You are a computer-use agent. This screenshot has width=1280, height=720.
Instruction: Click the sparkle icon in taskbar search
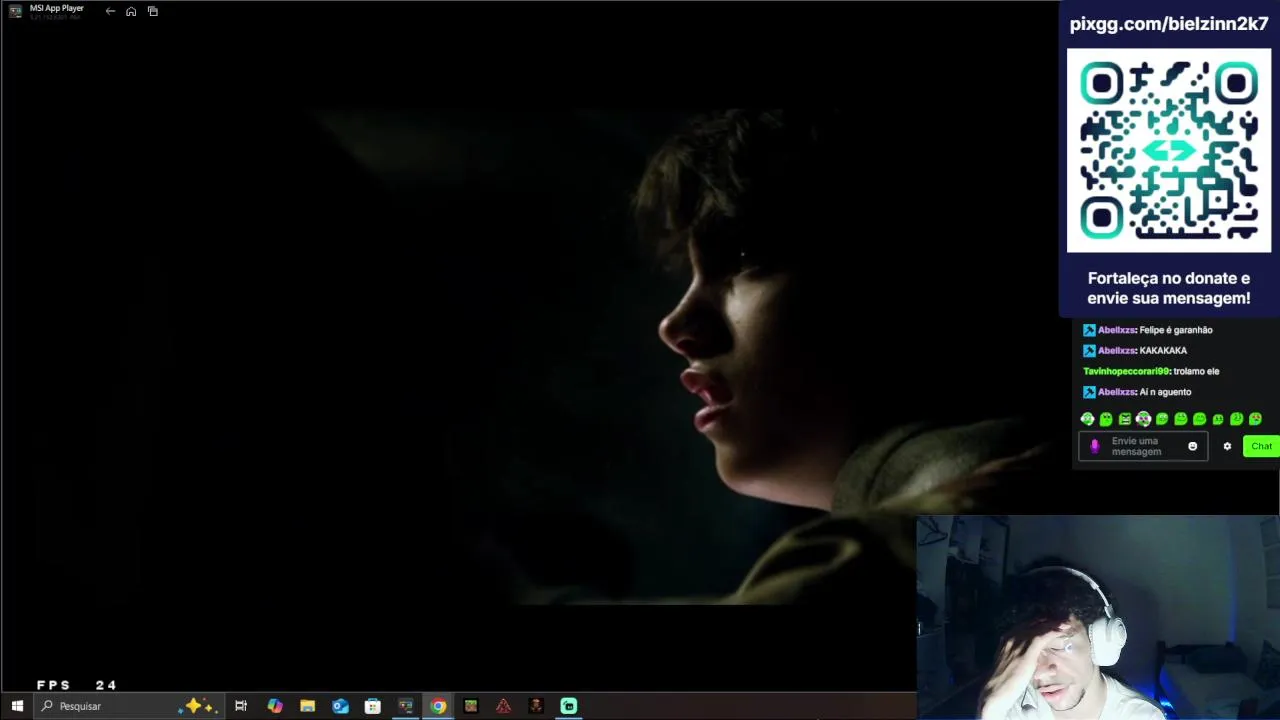pyautogui.click(x=197, y=706)
